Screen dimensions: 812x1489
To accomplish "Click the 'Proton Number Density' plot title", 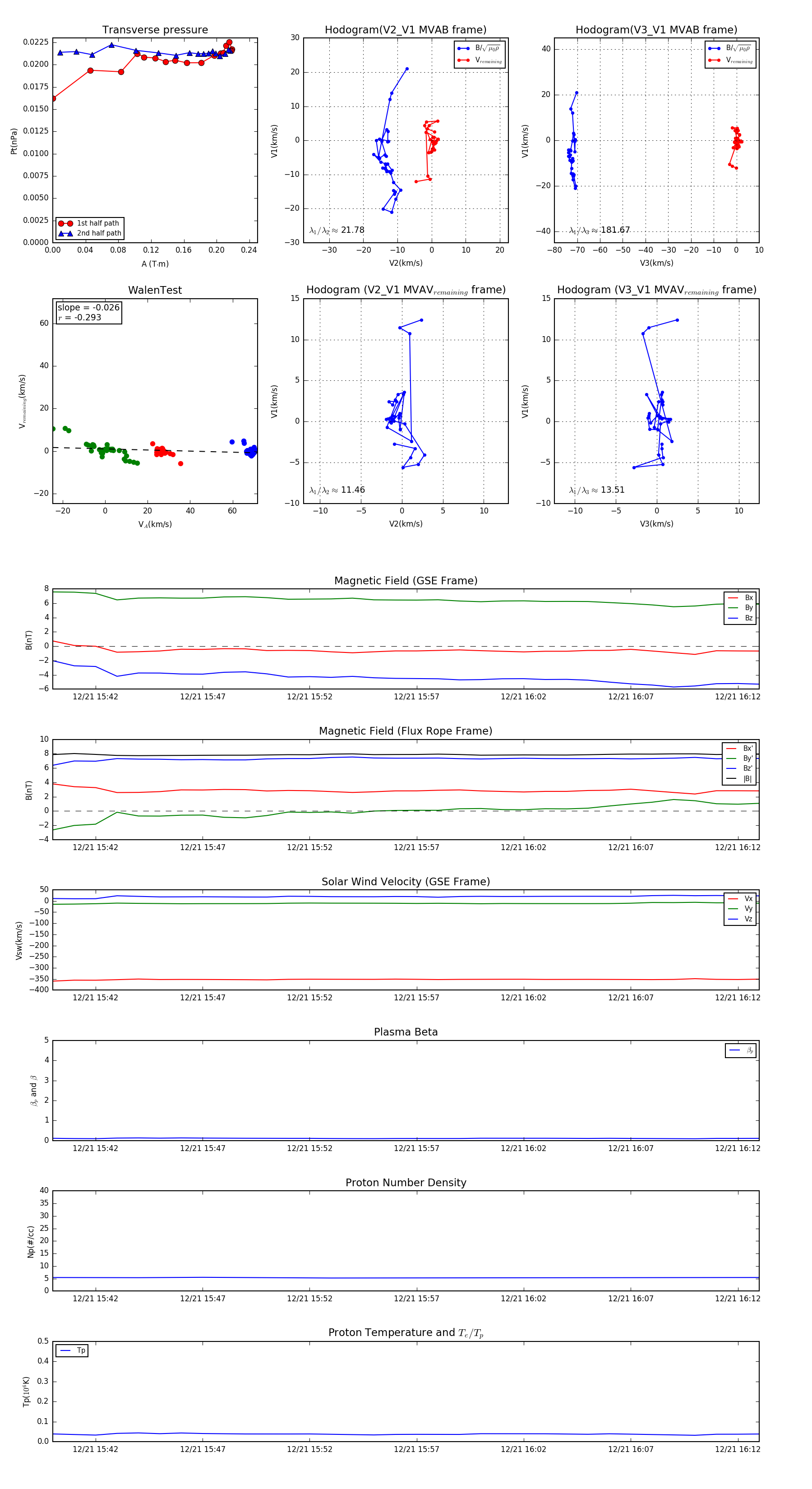I will click(x=406, y=1183).
